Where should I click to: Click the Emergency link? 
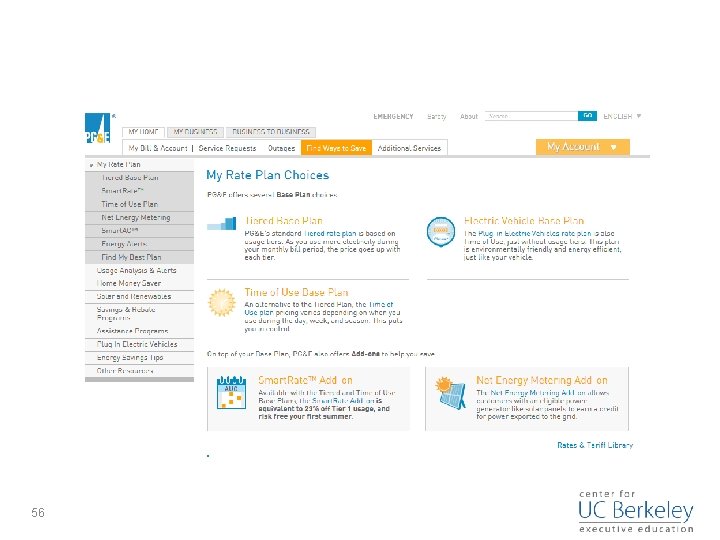coord(394,116)
